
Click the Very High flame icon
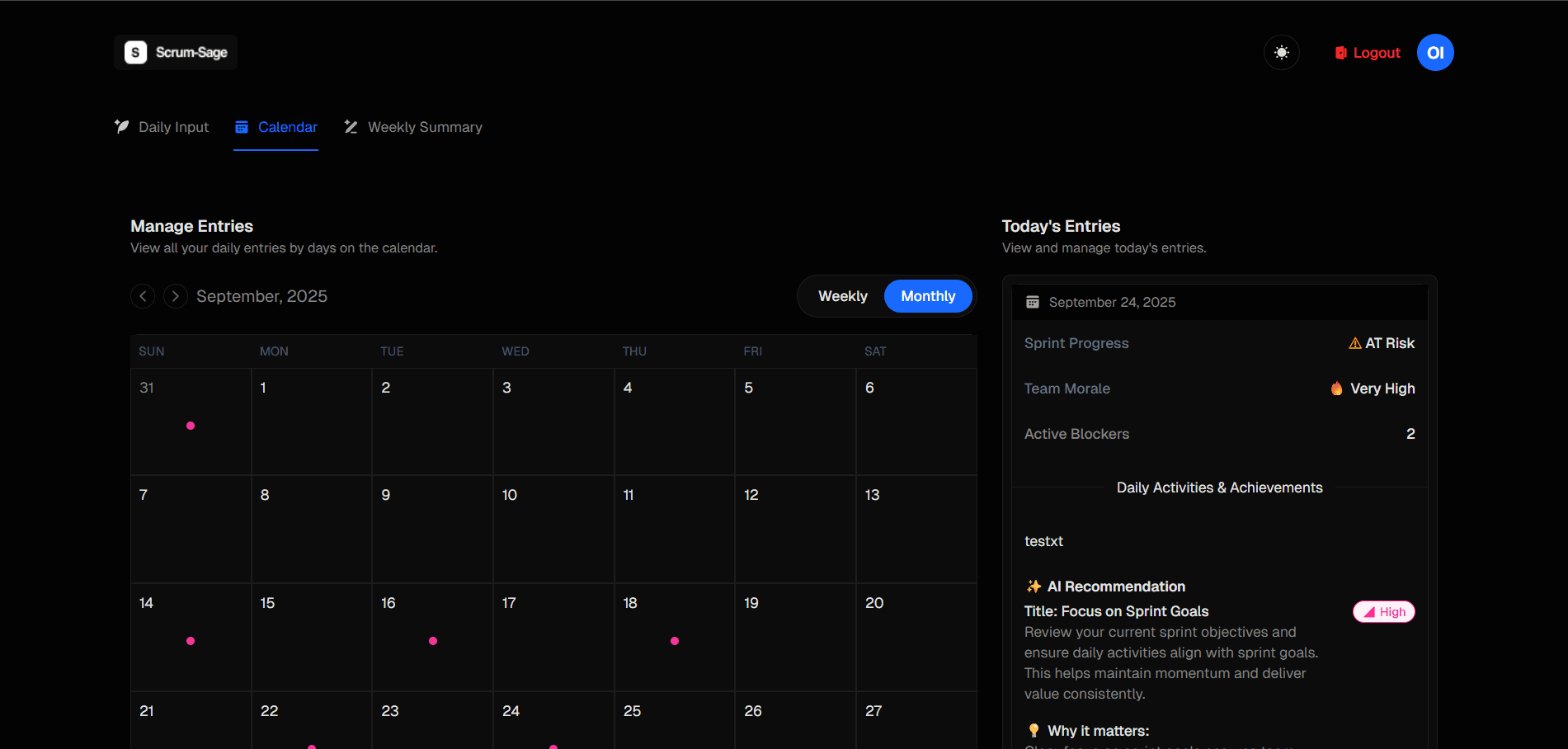1337,389
